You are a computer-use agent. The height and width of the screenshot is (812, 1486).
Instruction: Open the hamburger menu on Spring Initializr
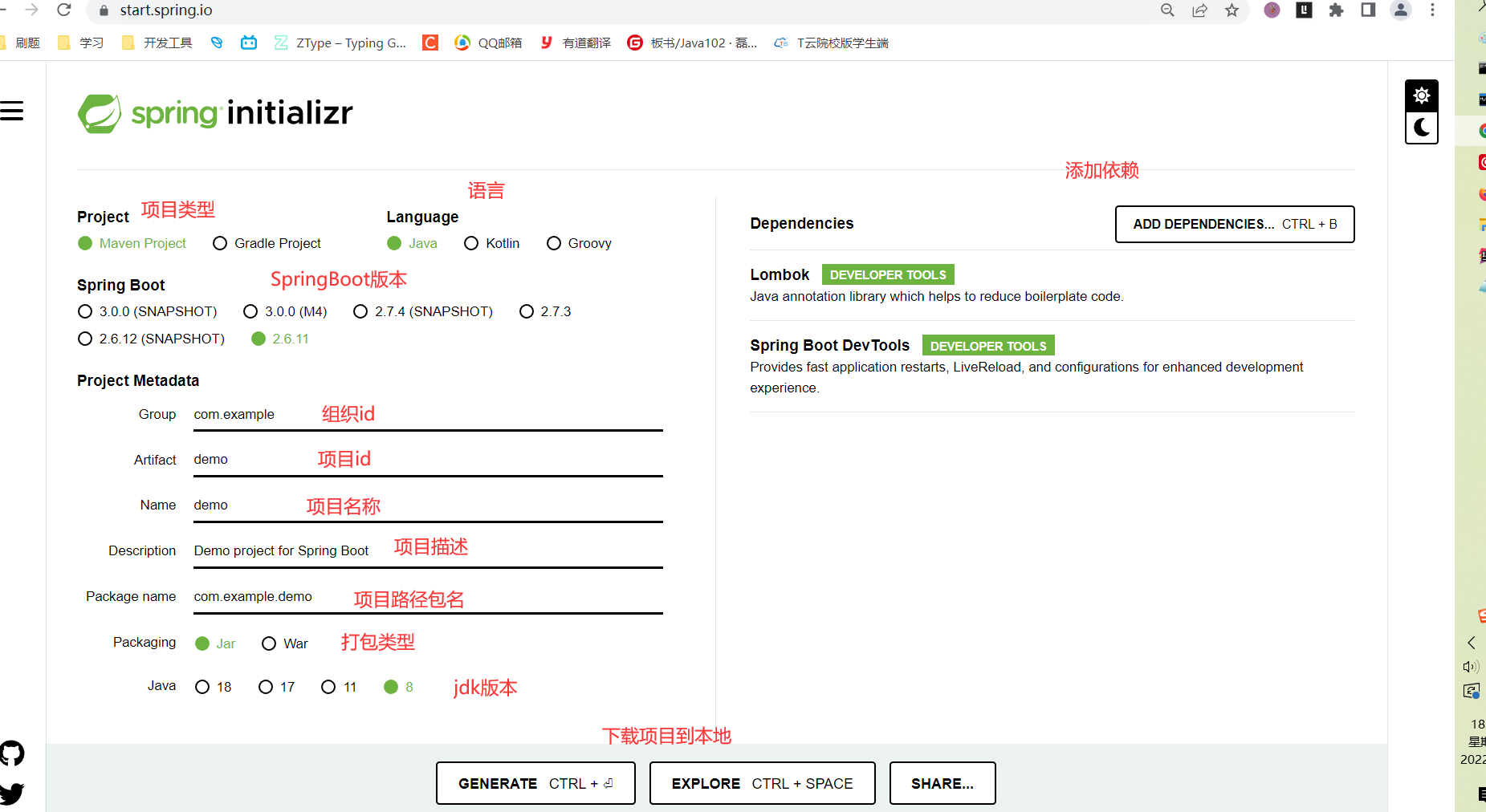click(11, 111)
